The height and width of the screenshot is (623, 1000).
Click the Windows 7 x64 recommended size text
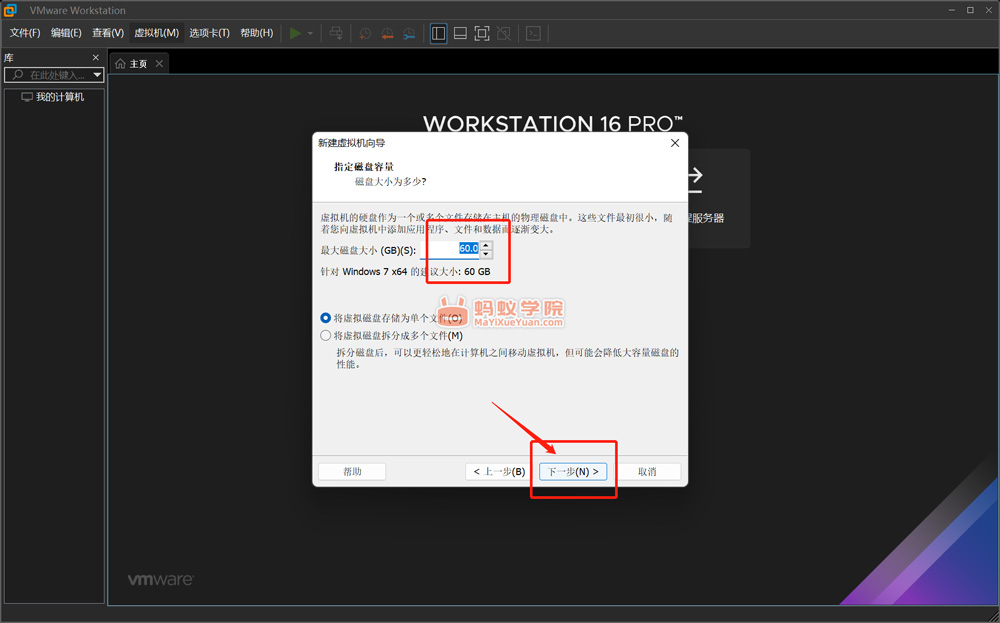[405, 272]
